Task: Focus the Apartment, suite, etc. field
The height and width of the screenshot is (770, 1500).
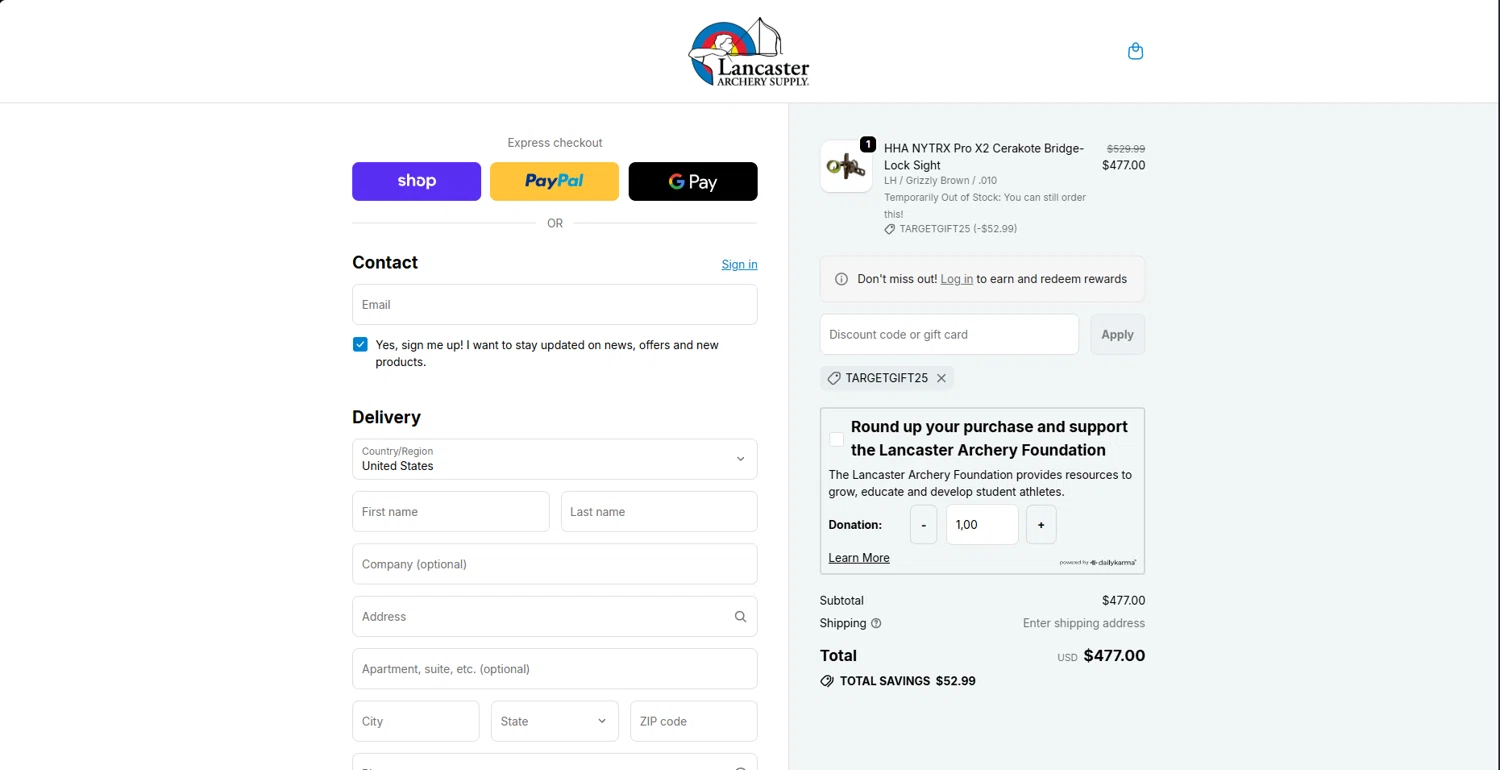Action: click(555, 669)
